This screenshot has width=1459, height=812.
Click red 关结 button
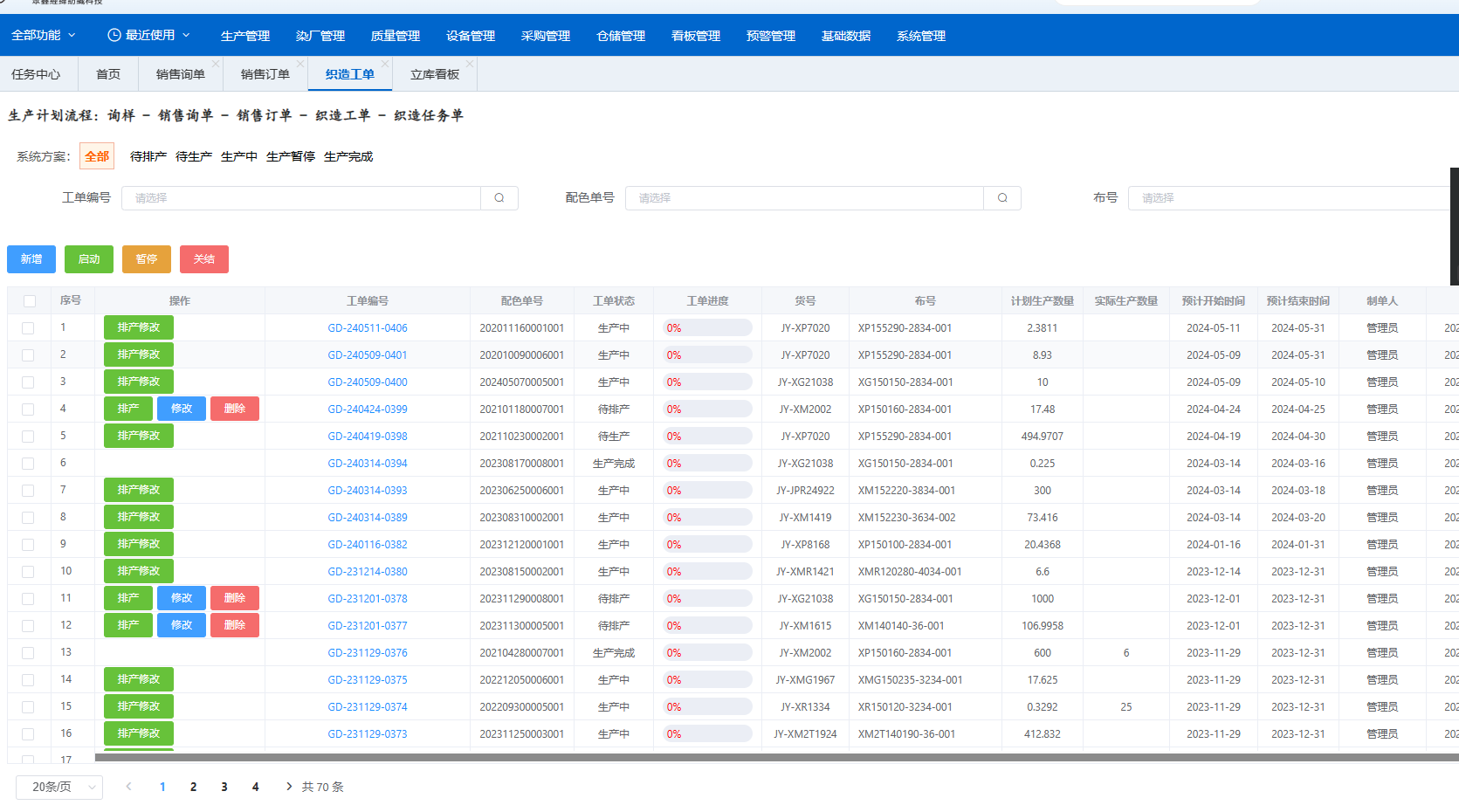pyautogui.click(x=204, y=259)
